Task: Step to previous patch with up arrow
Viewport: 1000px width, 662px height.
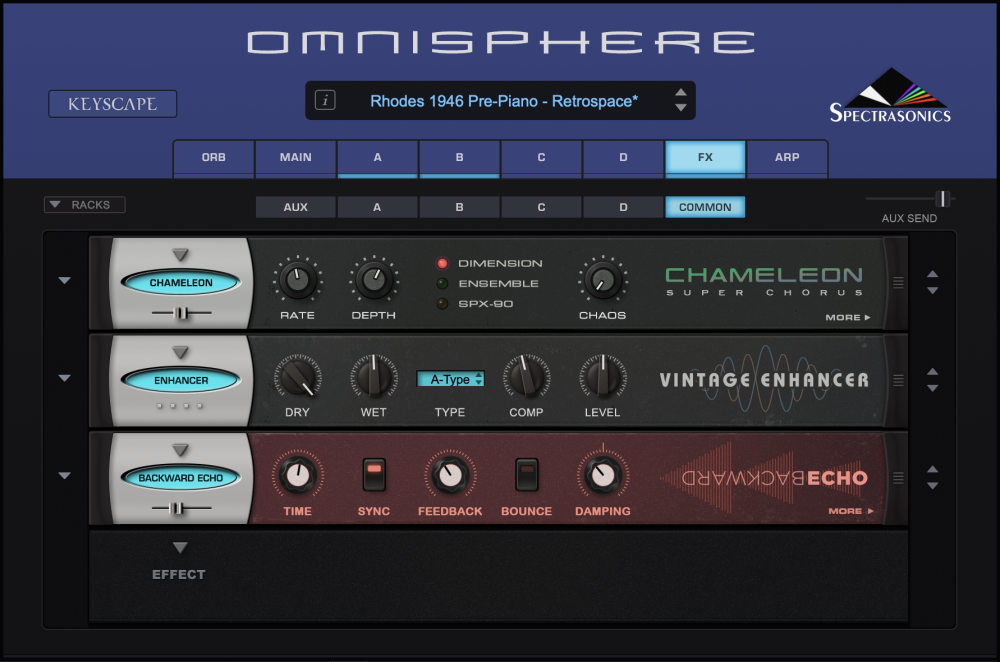Action: click(x=680, y=92)
